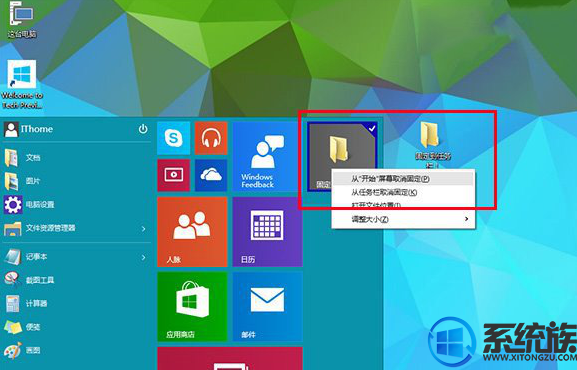Open the 调整大小(Z) submenu
This screenshot has height=370, width=577.
pyautogui.click(x=403, y=219)
